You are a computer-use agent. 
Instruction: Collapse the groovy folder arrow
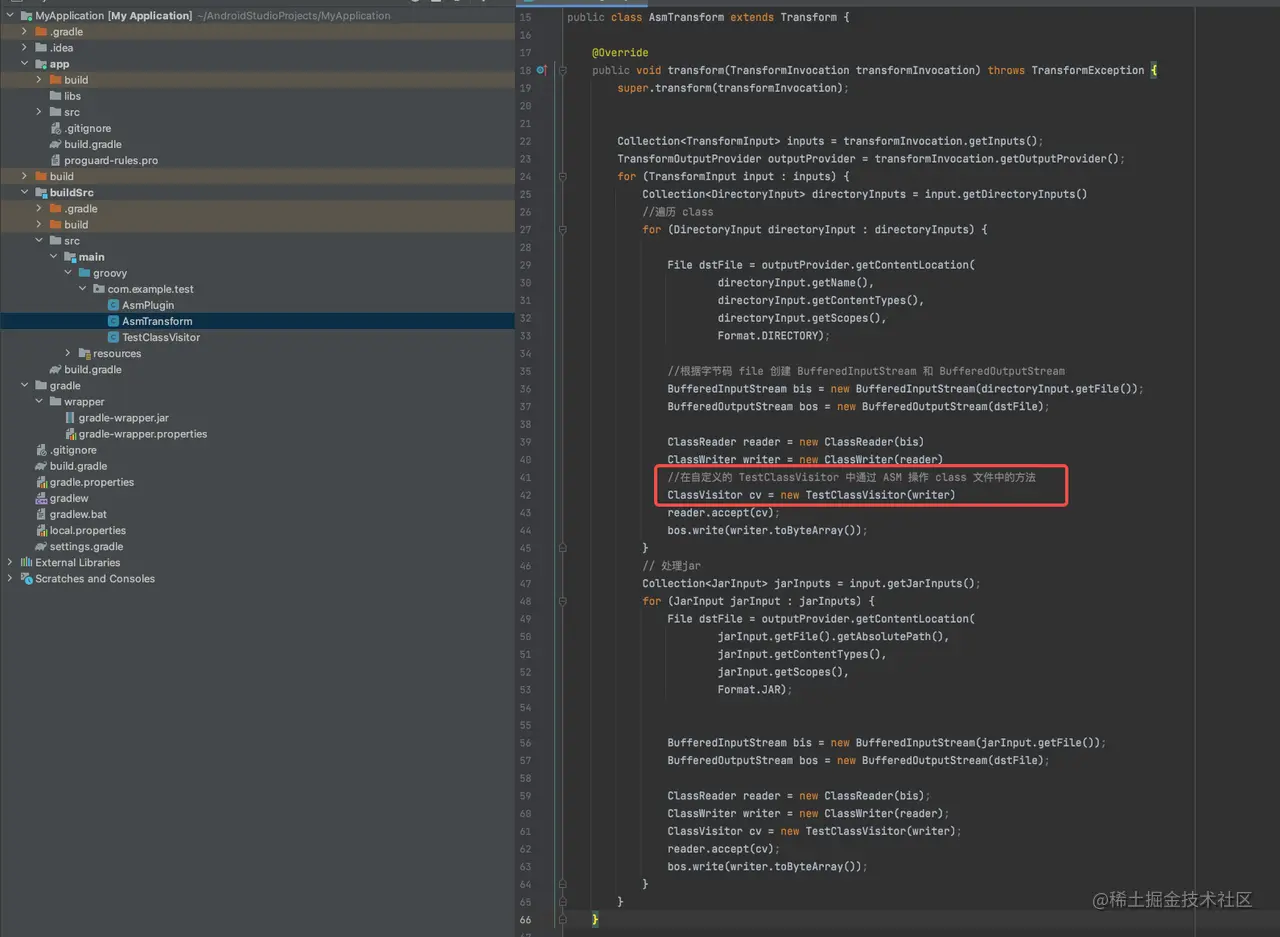tap(68, 273)
